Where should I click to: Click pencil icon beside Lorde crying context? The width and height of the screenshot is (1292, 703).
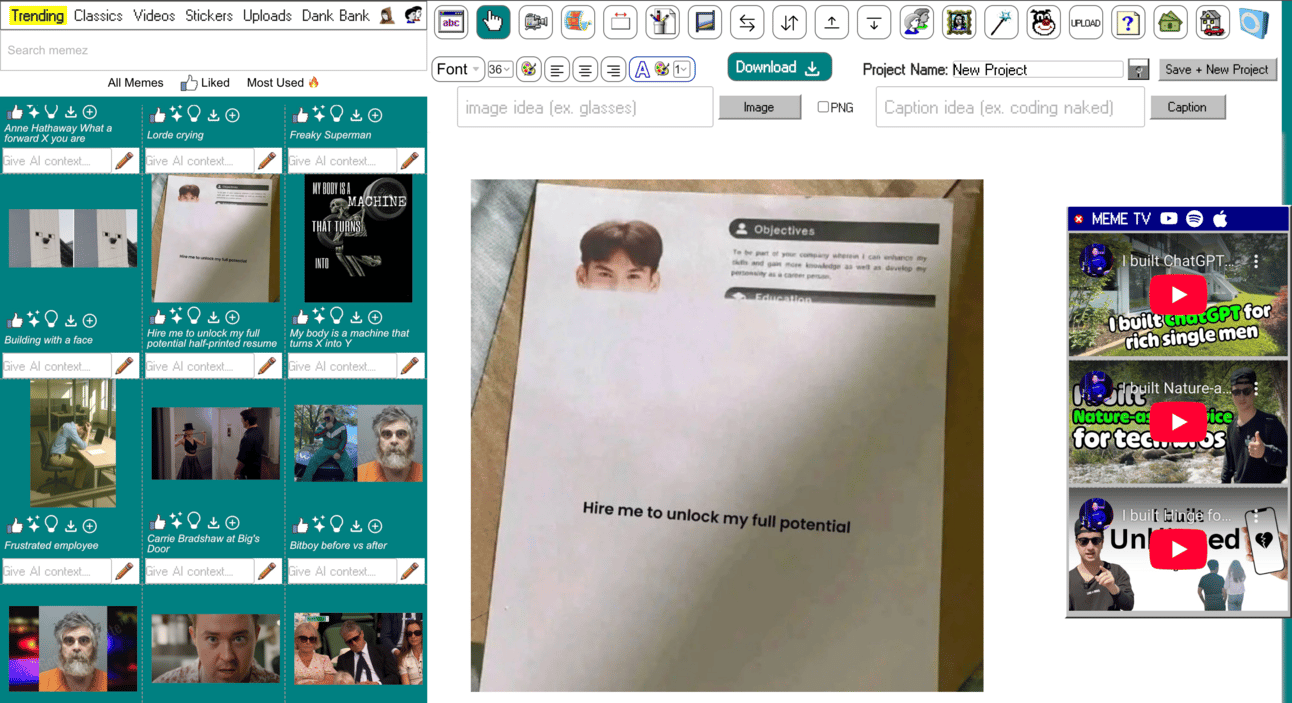(267, 160)
